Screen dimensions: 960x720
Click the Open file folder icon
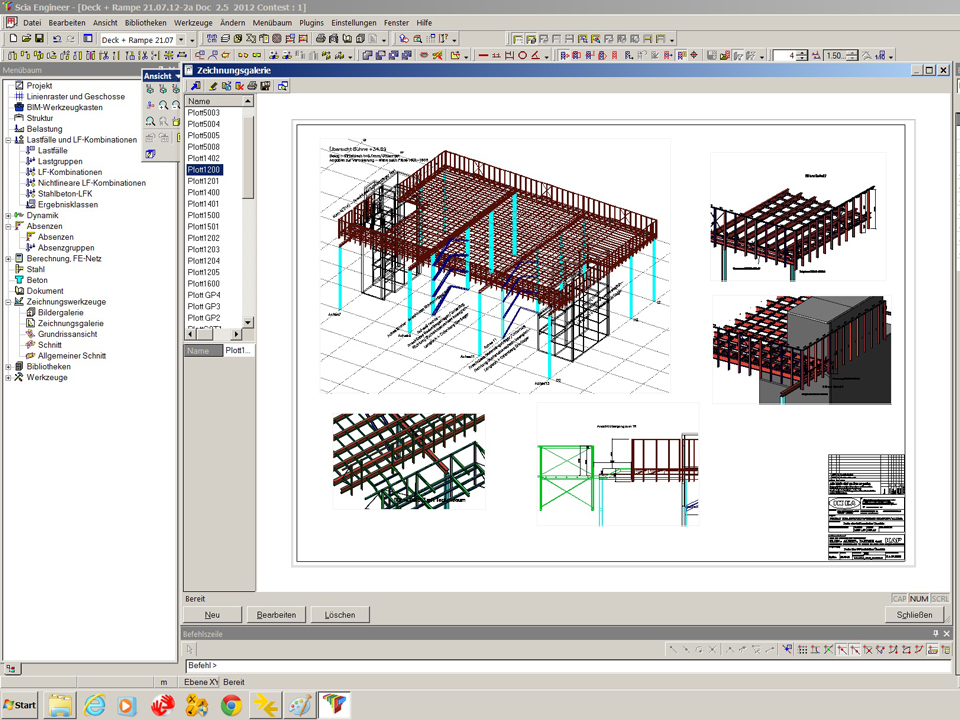[26, 39]
